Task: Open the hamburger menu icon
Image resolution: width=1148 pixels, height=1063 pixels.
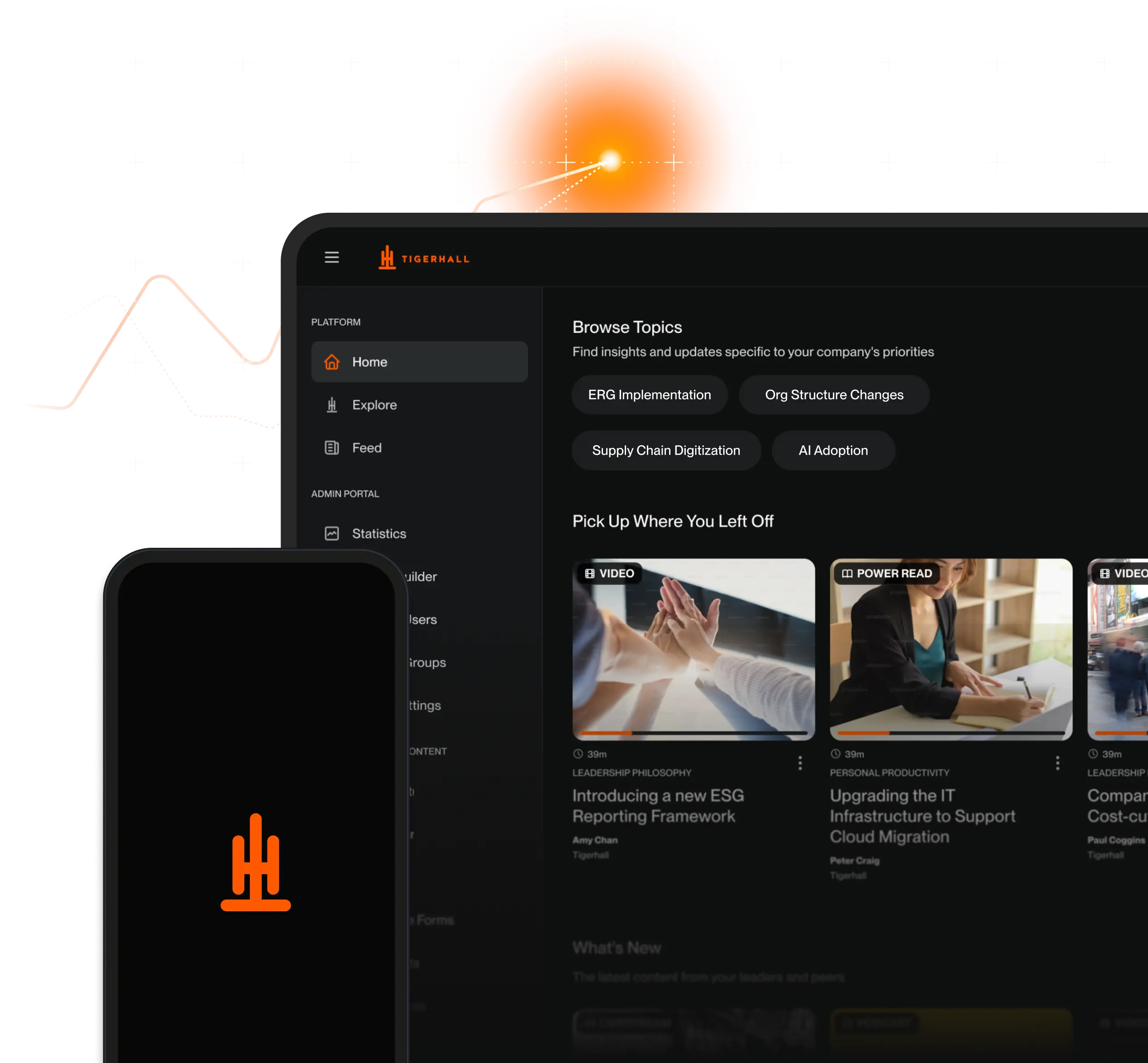Action: [x=332, y=257]
